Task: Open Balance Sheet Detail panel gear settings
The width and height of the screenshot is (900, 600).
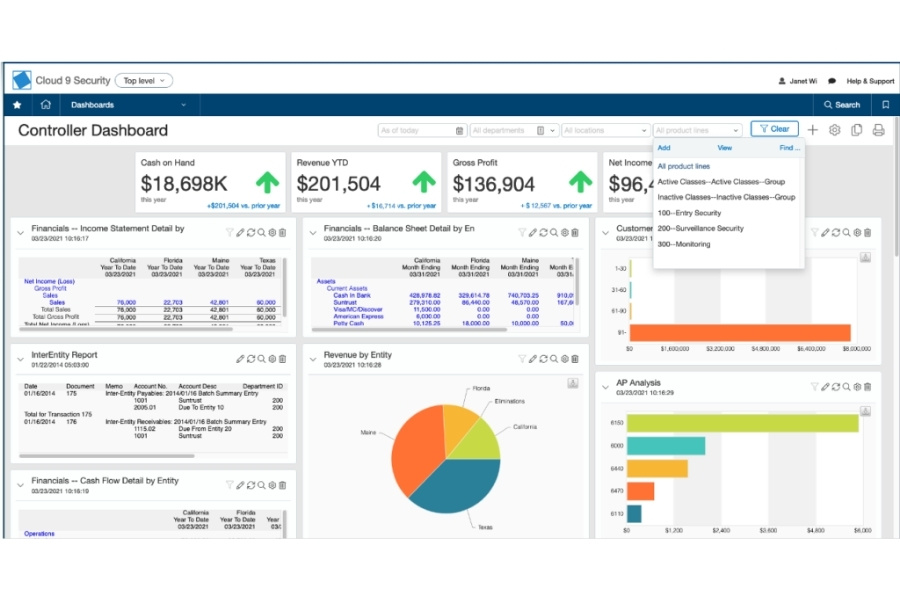Action: pyautogui.click(x=565, y=233)
